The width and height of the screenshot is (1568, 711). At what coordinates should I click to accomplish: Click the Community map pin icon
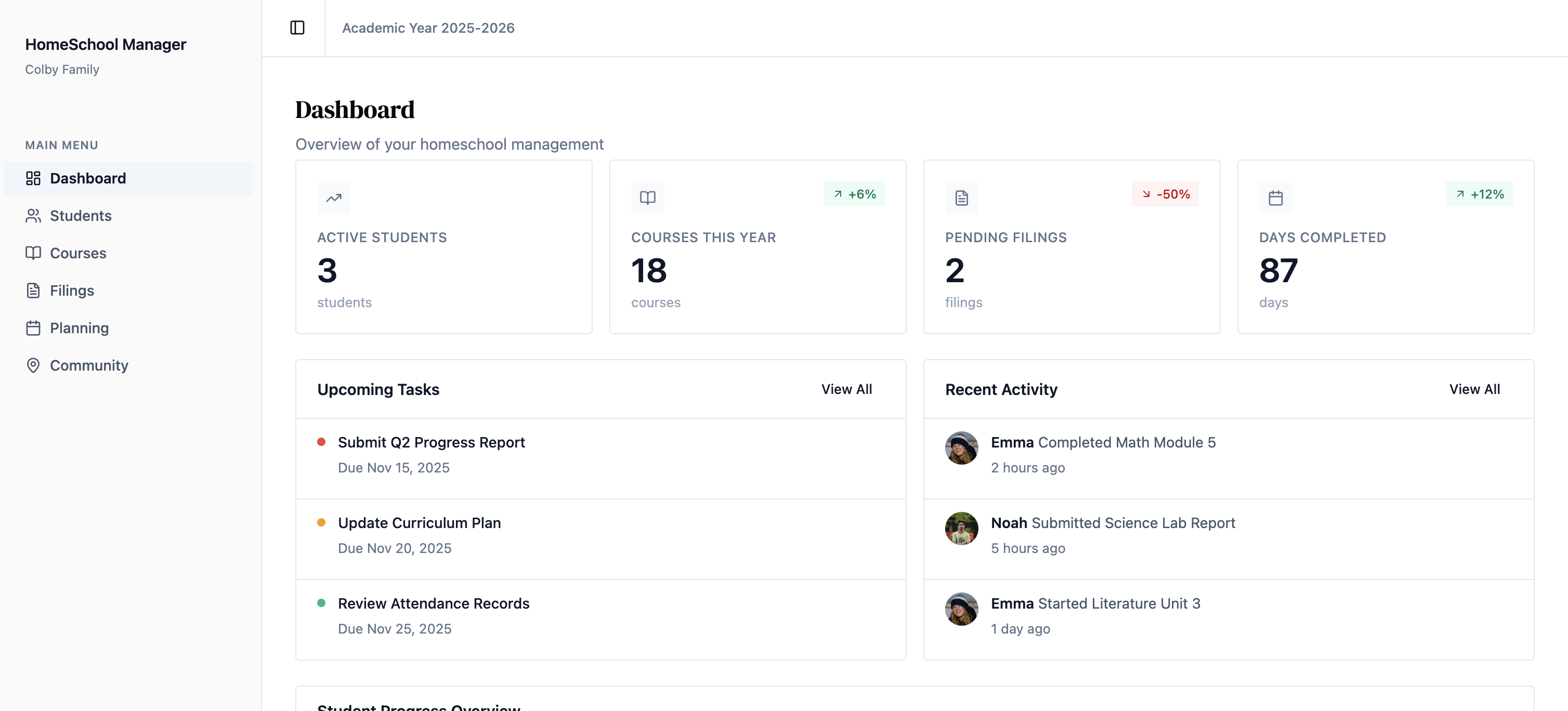33,365
